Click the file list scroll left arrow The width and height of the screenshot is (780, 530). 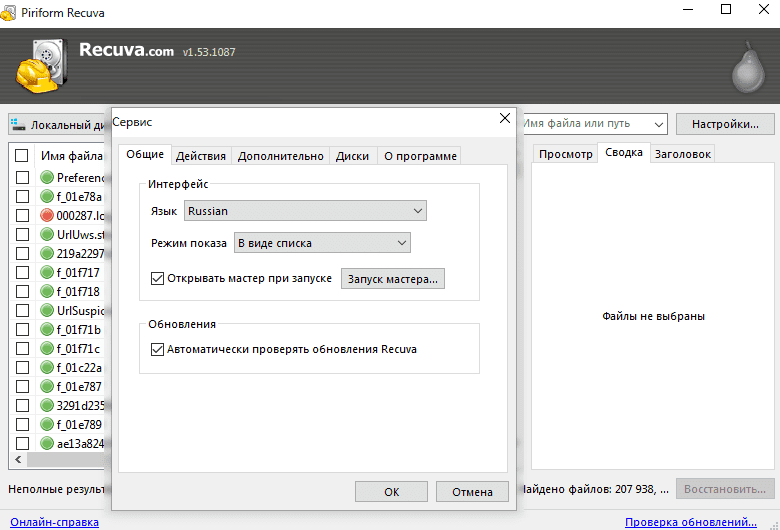tap(18, 459)
